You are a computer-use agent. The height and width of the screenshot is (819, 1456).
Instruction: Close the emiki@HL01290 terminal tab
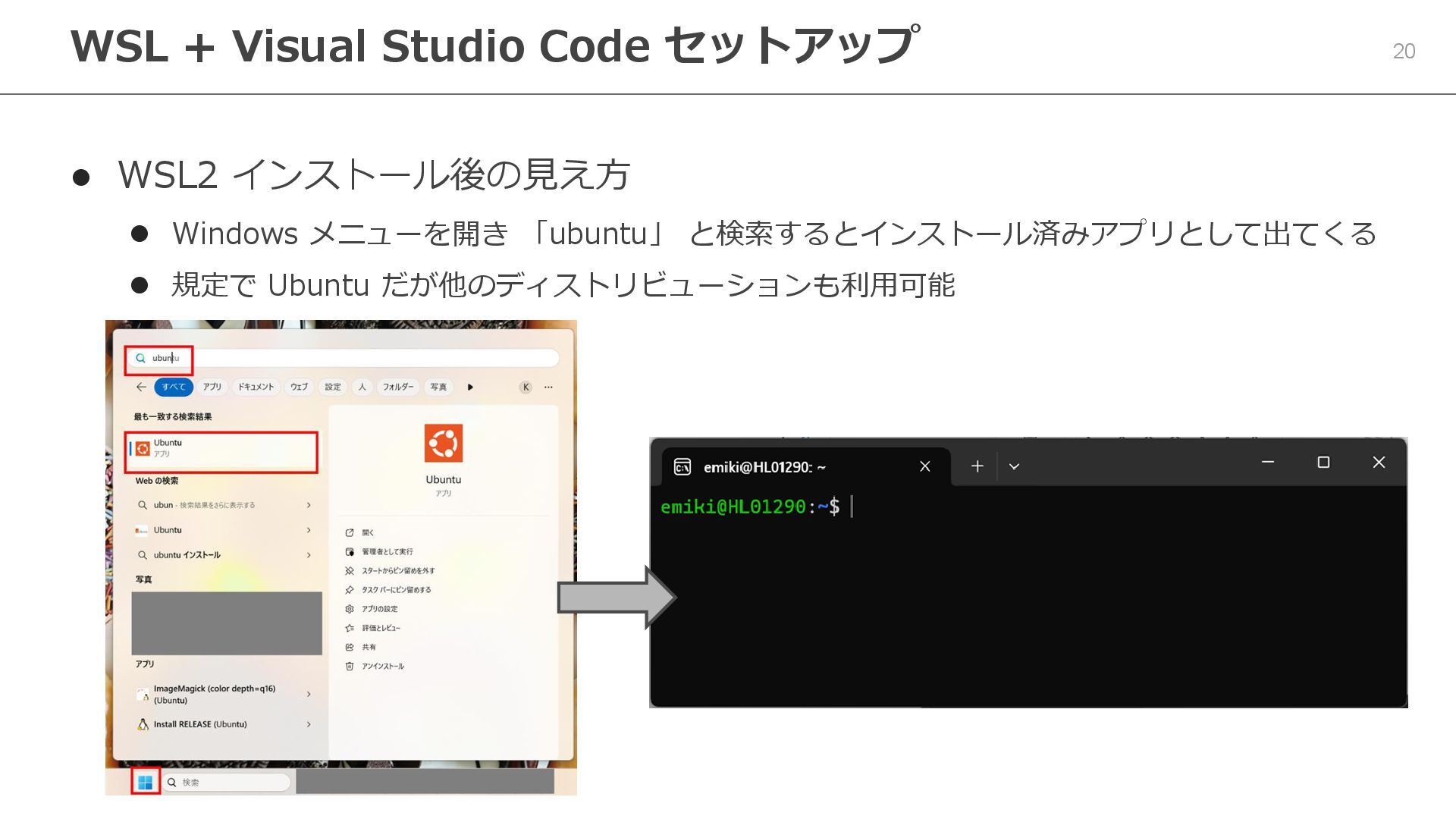click(925, 466)
